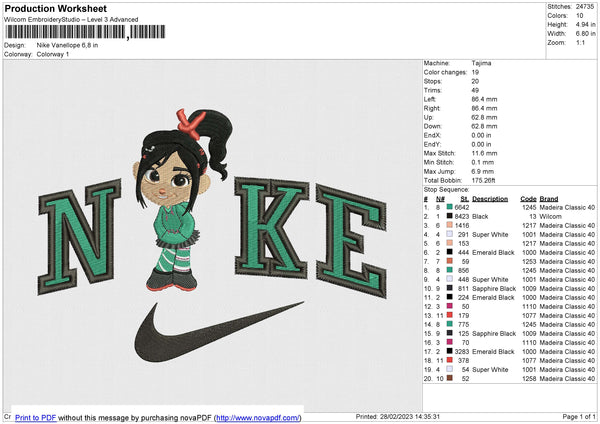Image resolution: width=600 pixels, height=424 pixels.
Task: Click the Description column header
Action: coord(490,199)
